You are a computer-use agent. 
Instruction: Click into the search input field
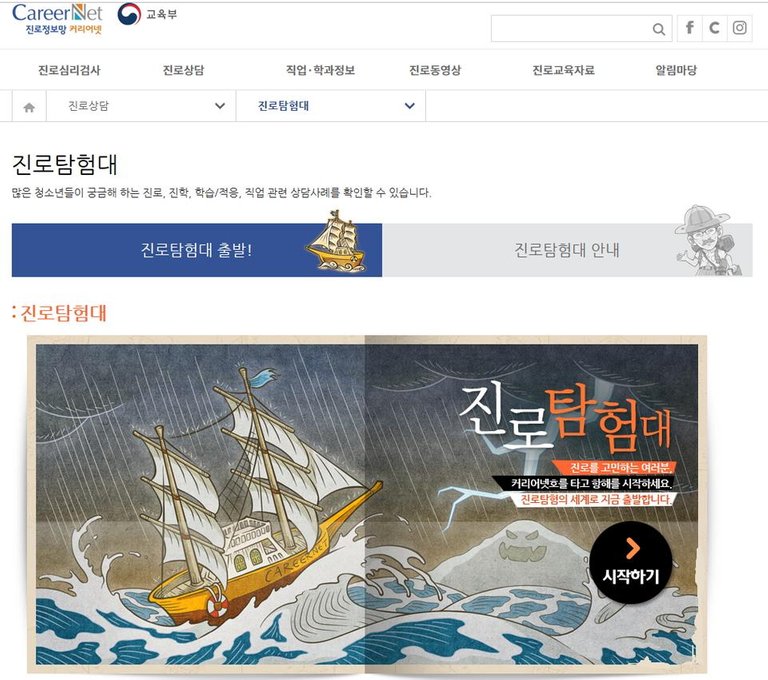[572, 28]
